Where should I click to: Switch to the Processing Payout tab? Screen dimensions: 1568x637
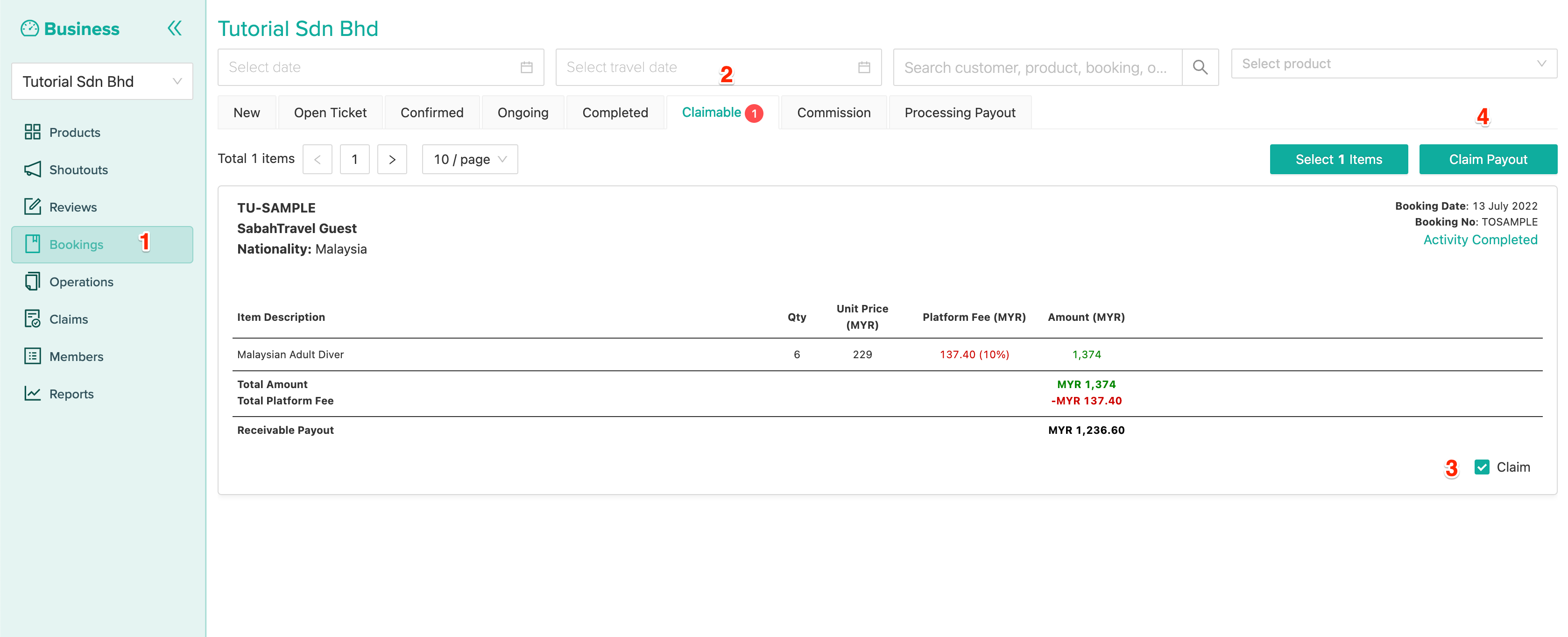959,113
